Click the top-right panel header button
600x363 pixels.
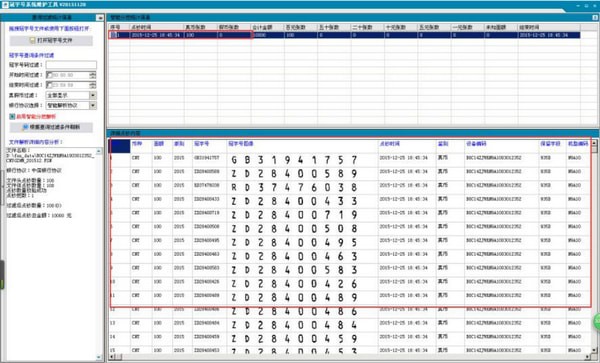pyautogui.click(x=595, y=18)
